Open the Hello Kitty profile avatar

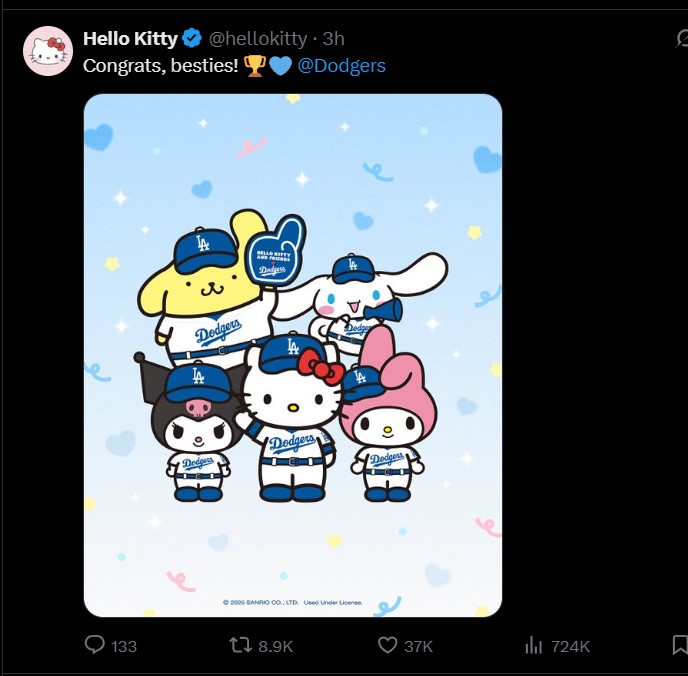click(48, 51)
